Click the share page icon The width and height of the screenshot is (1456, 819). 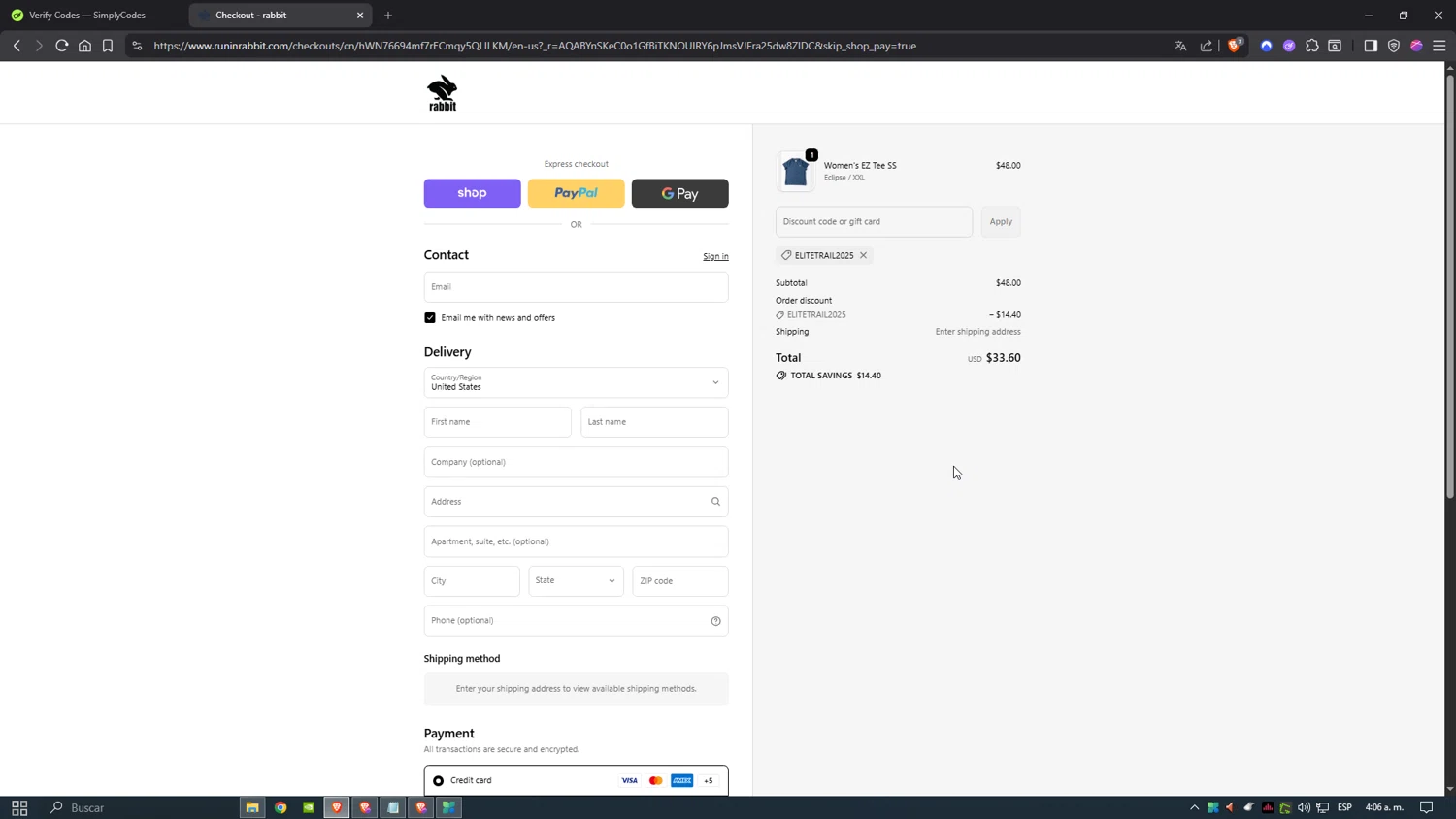(x=1206, y=46)
